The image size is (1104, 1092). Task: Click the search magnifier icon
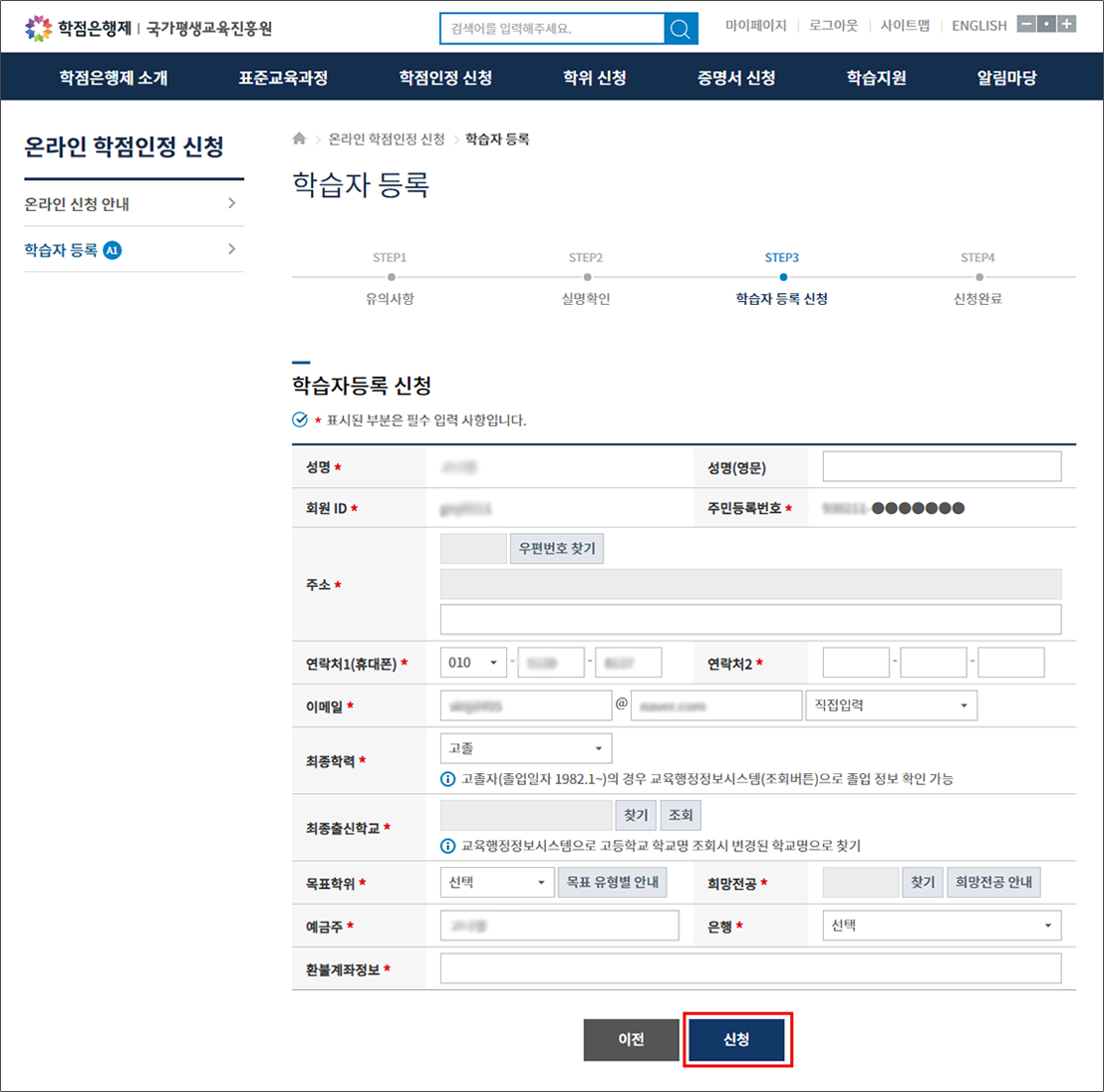680,29
